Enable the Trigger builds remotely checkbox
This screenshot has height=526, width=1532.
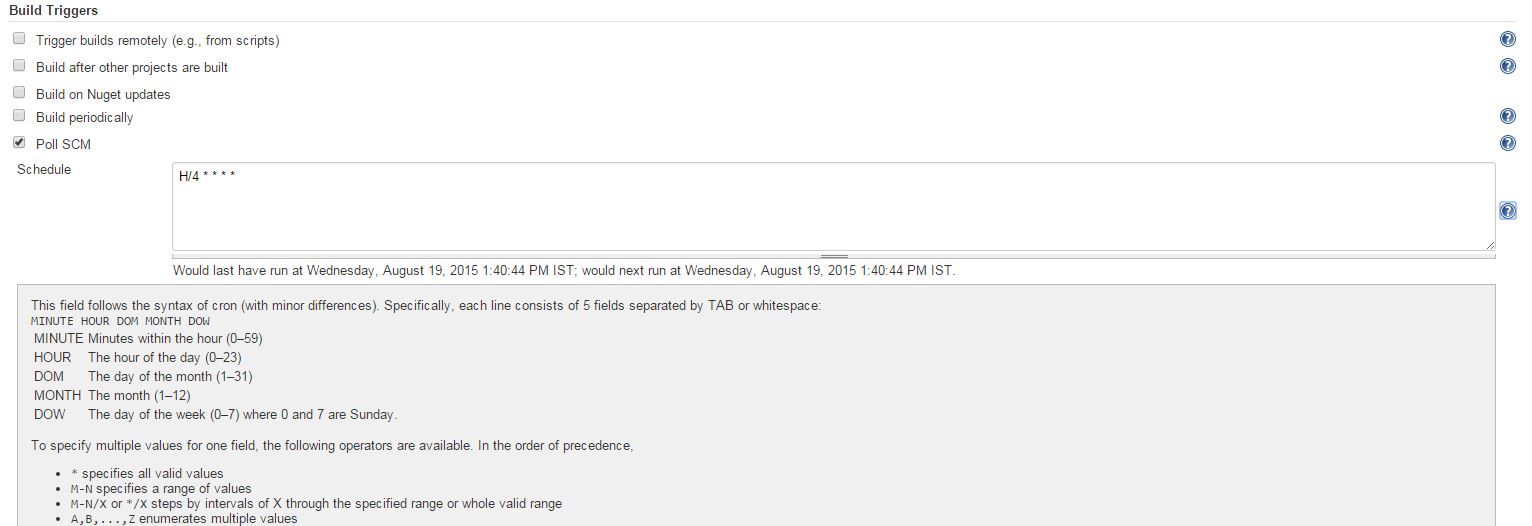coord(19,39)
